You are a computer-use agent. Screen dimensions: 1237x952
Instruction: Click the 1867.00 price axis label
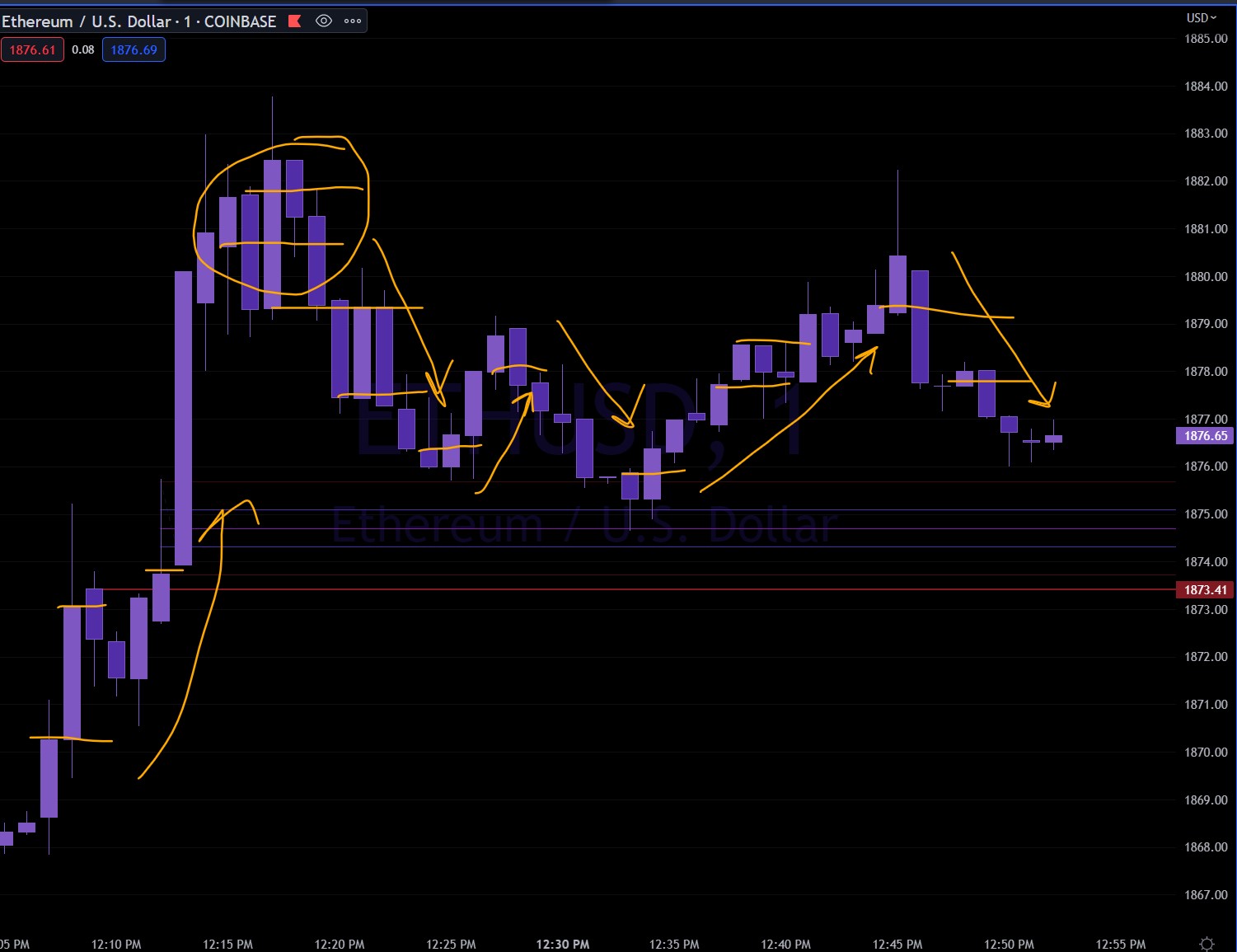1206,895
